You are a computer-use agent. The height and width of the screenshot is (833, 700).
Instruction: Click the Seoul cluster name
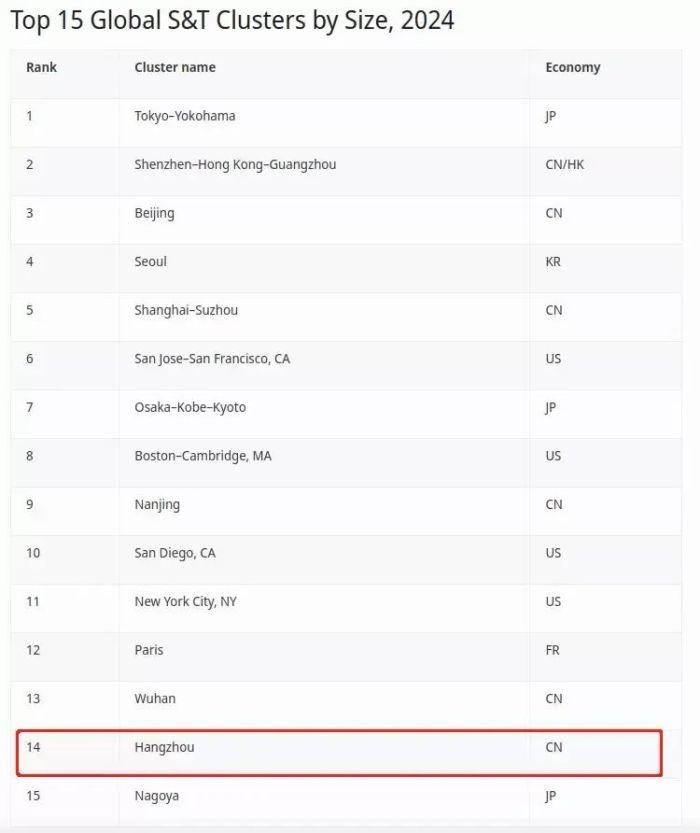tap(151, 261)
